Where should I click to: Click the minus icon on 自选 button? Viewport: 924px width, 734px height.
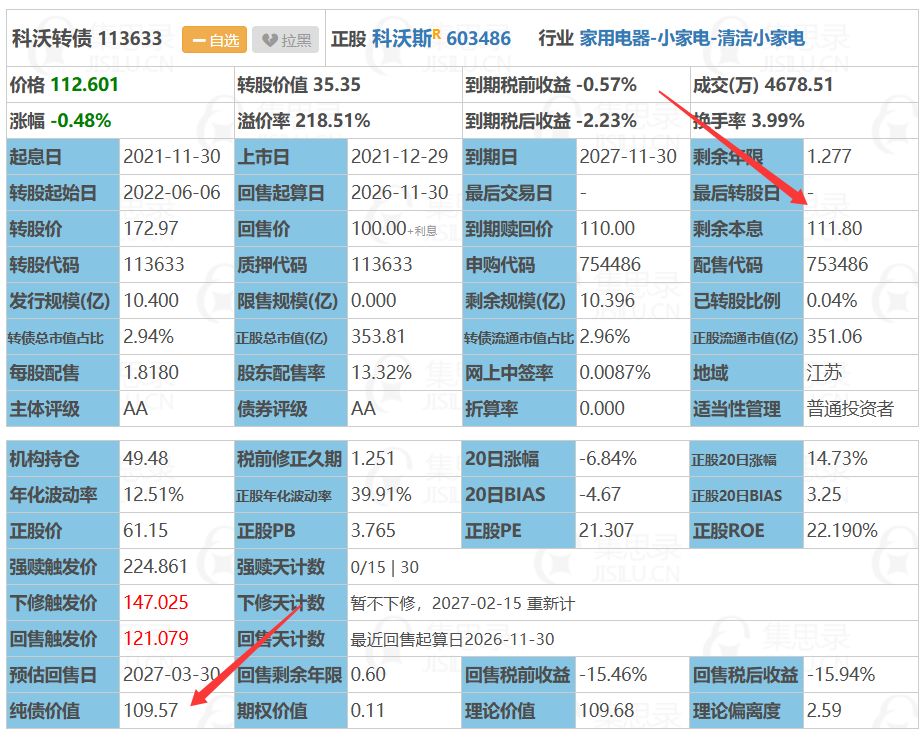199,41
